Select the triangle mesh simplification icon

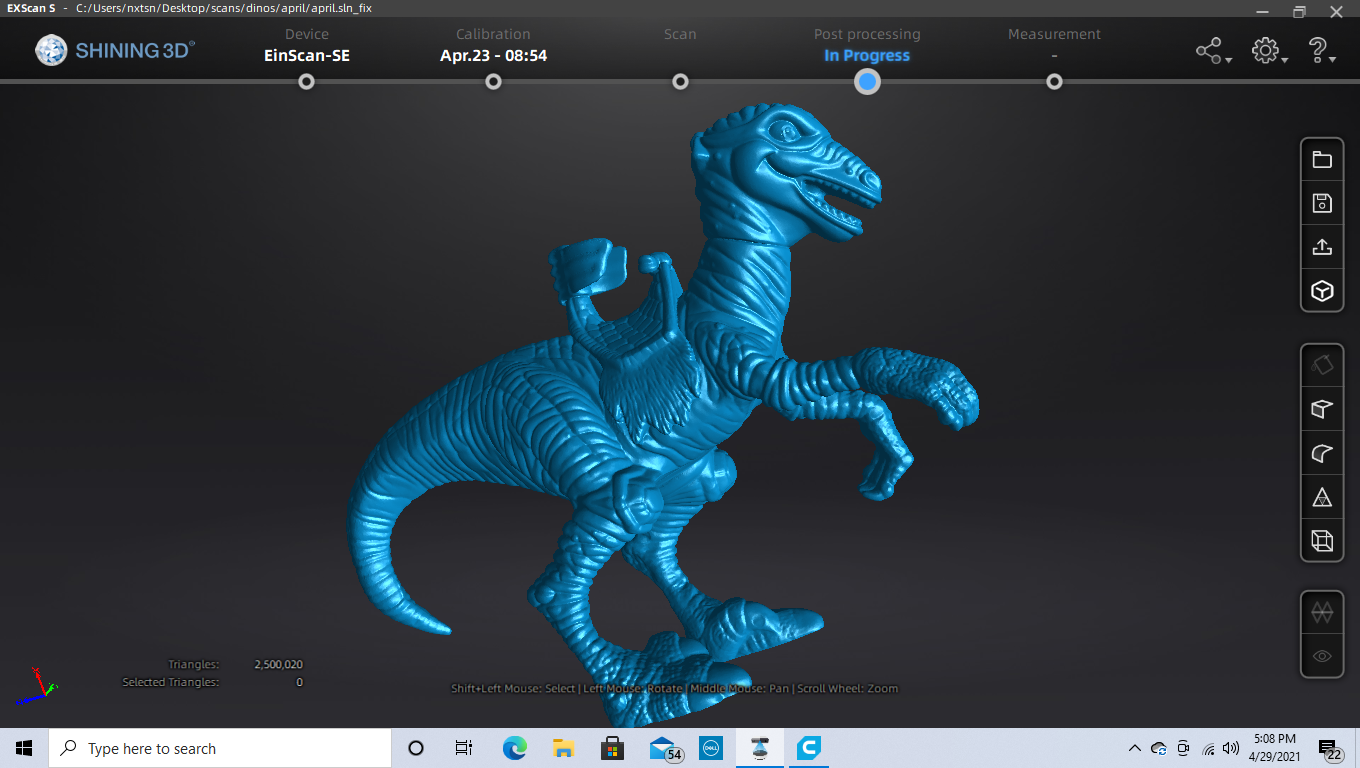click(x=1322, y=497)
